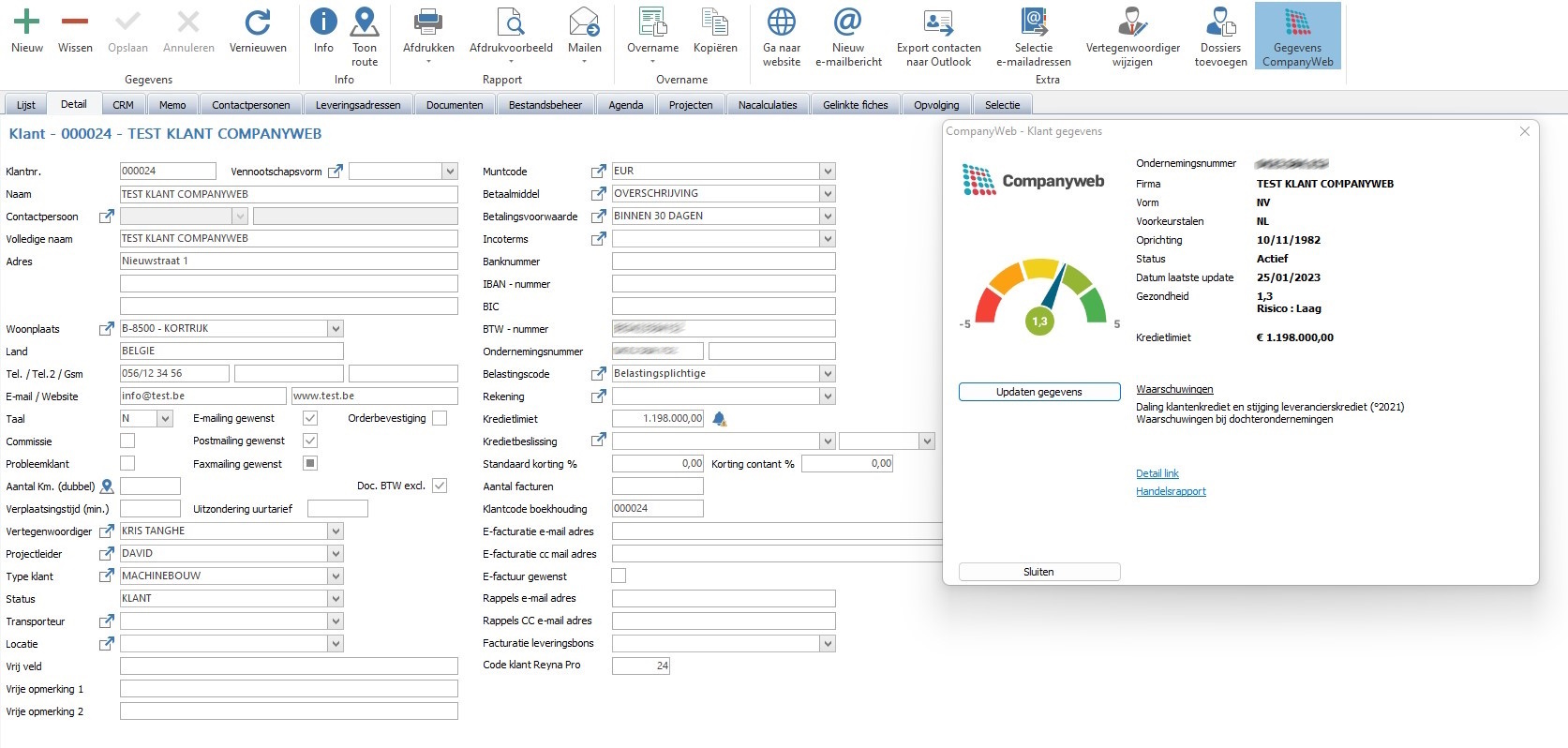Click the Waarschuwingen link
Image resolution: width=1568 pixels, height=748 pixels.
click(1174, 389)
